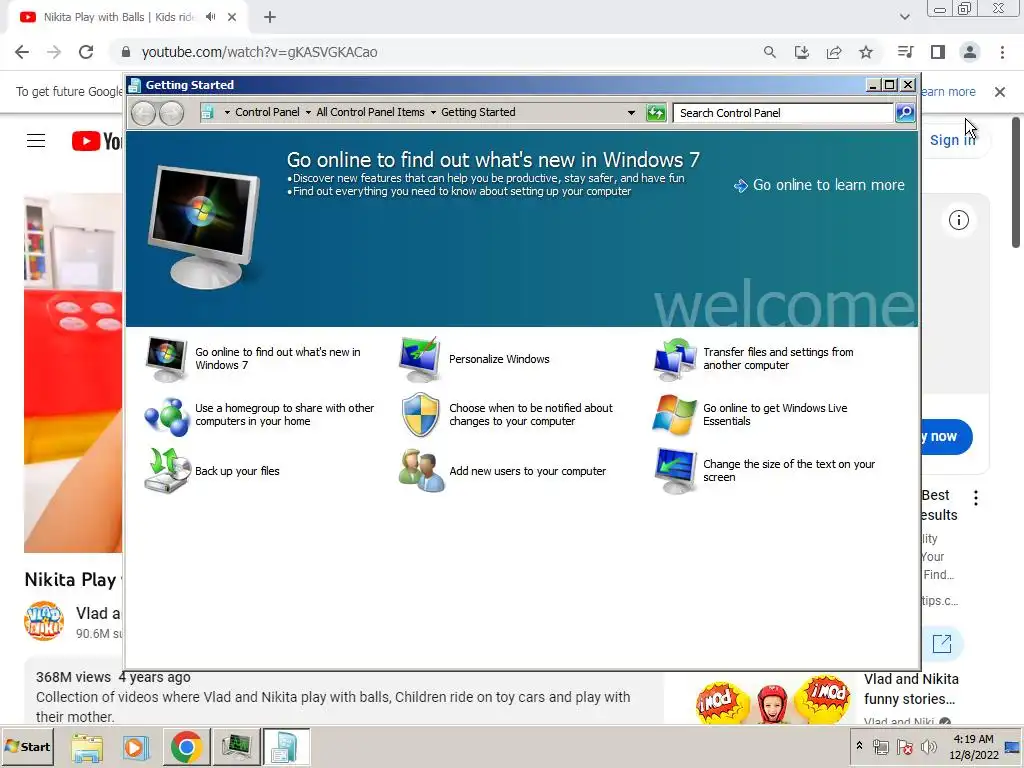Click the Transfer files and settings icon

pos(675,359)
